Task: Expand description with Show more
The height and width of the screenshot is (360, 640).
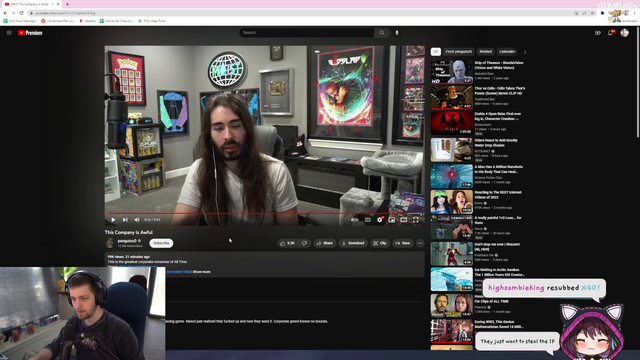Action: tap(202, 272)
